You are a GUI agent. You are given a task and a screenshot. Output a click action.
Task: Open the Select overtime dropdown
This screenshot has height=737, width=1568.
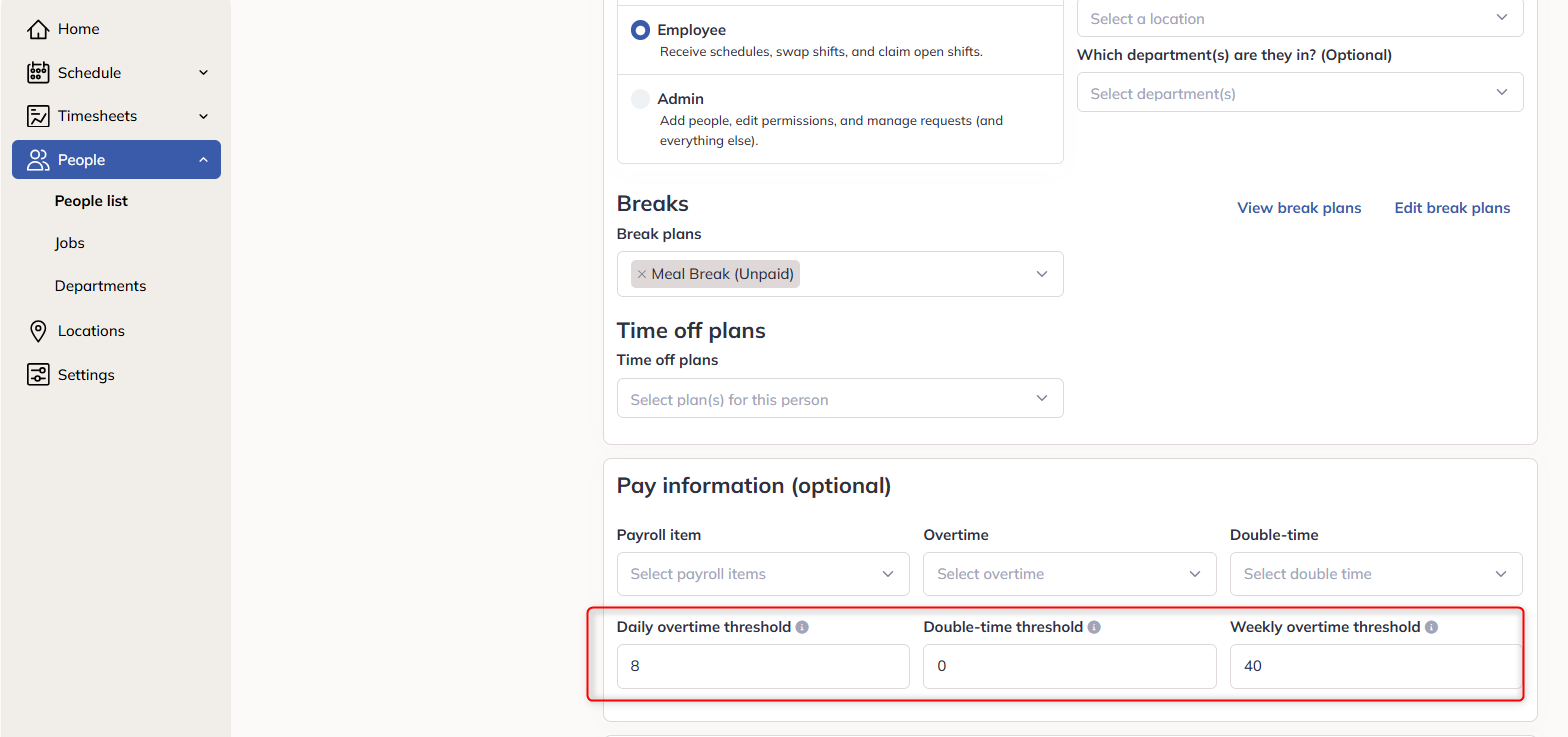click(x=1070, y=574)
